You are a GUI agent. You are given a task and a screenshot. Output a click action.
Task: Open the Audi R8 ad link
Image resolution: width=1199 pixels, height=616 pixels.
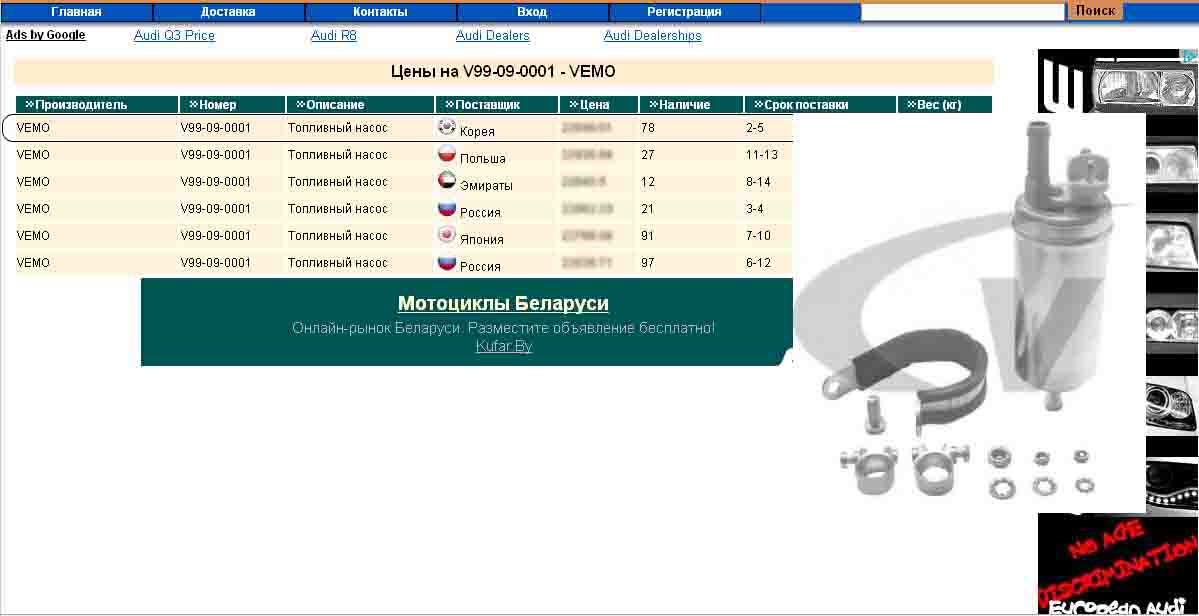tap(334, 36)
